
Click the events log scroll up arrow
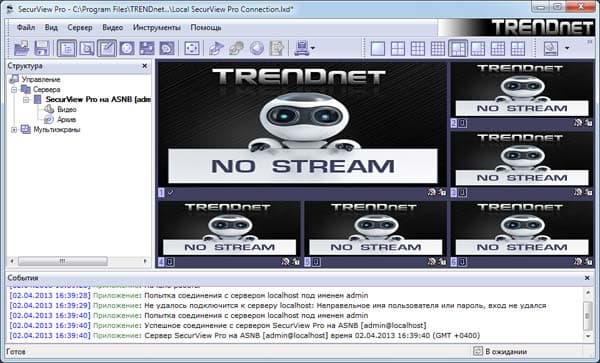(588, 293)
